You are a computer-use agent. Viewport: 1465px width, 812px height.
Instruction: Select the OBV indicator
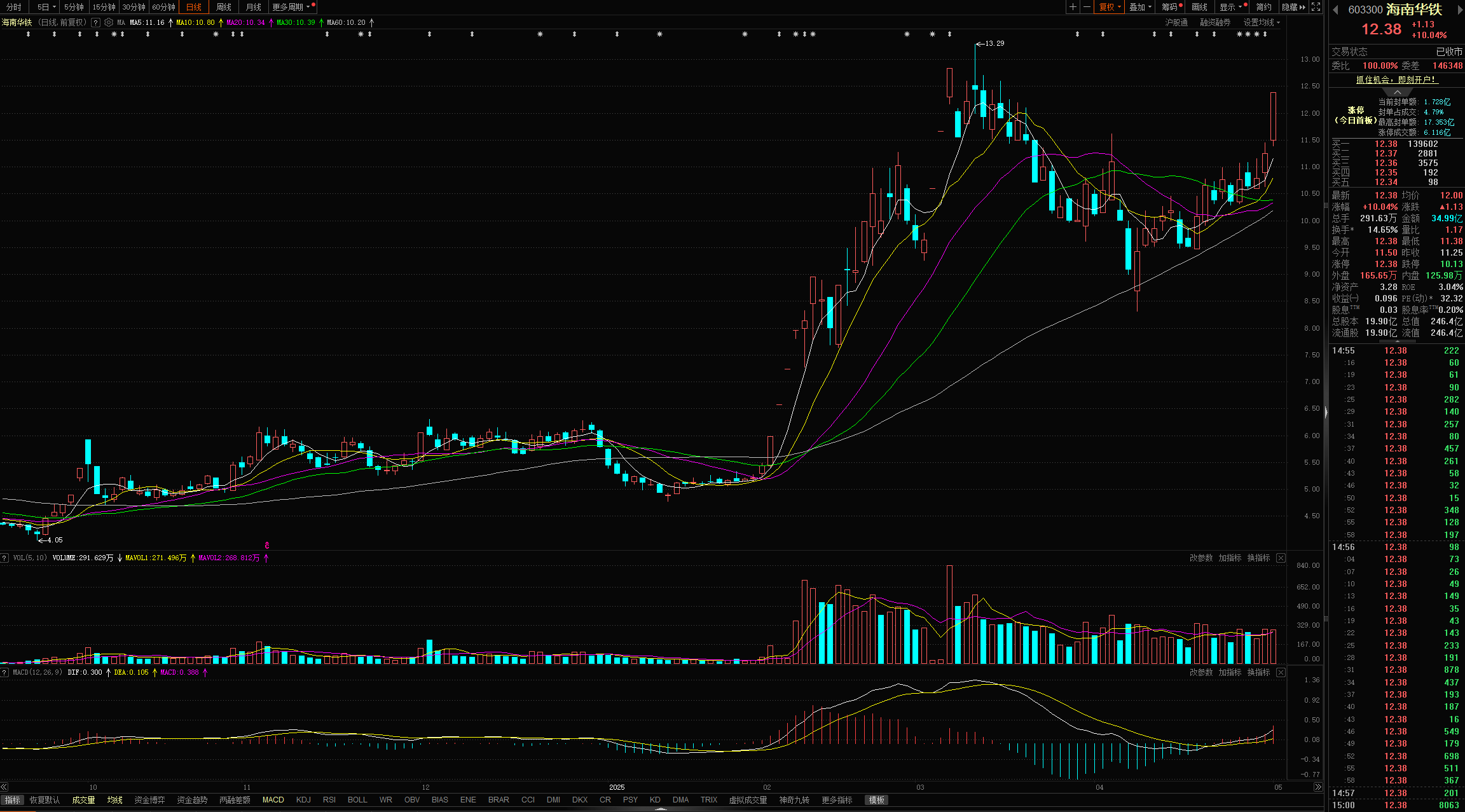(x=412, y=800)
